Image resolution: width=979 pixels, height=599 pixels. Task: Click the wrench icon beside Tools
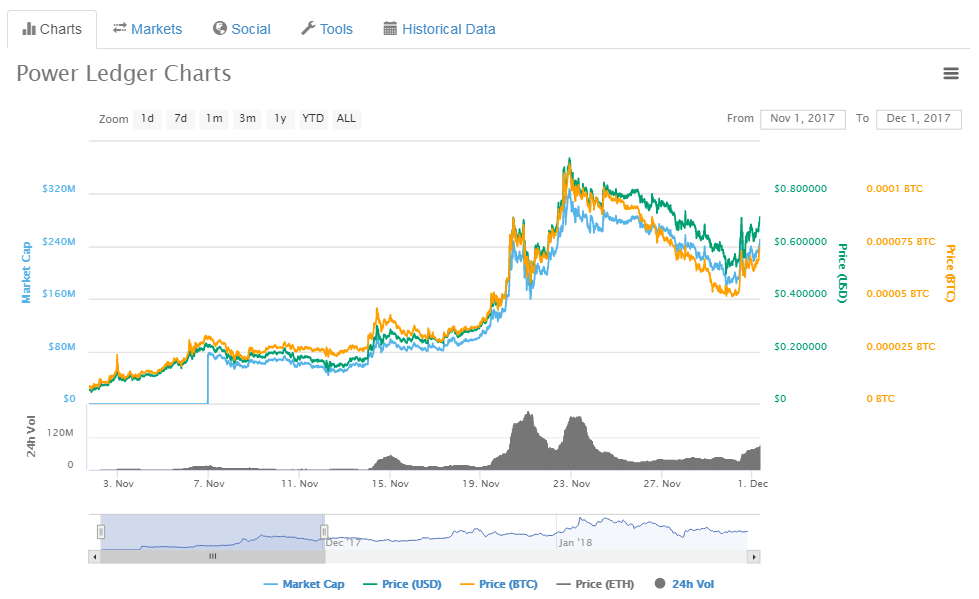click(x=308, y=28)
